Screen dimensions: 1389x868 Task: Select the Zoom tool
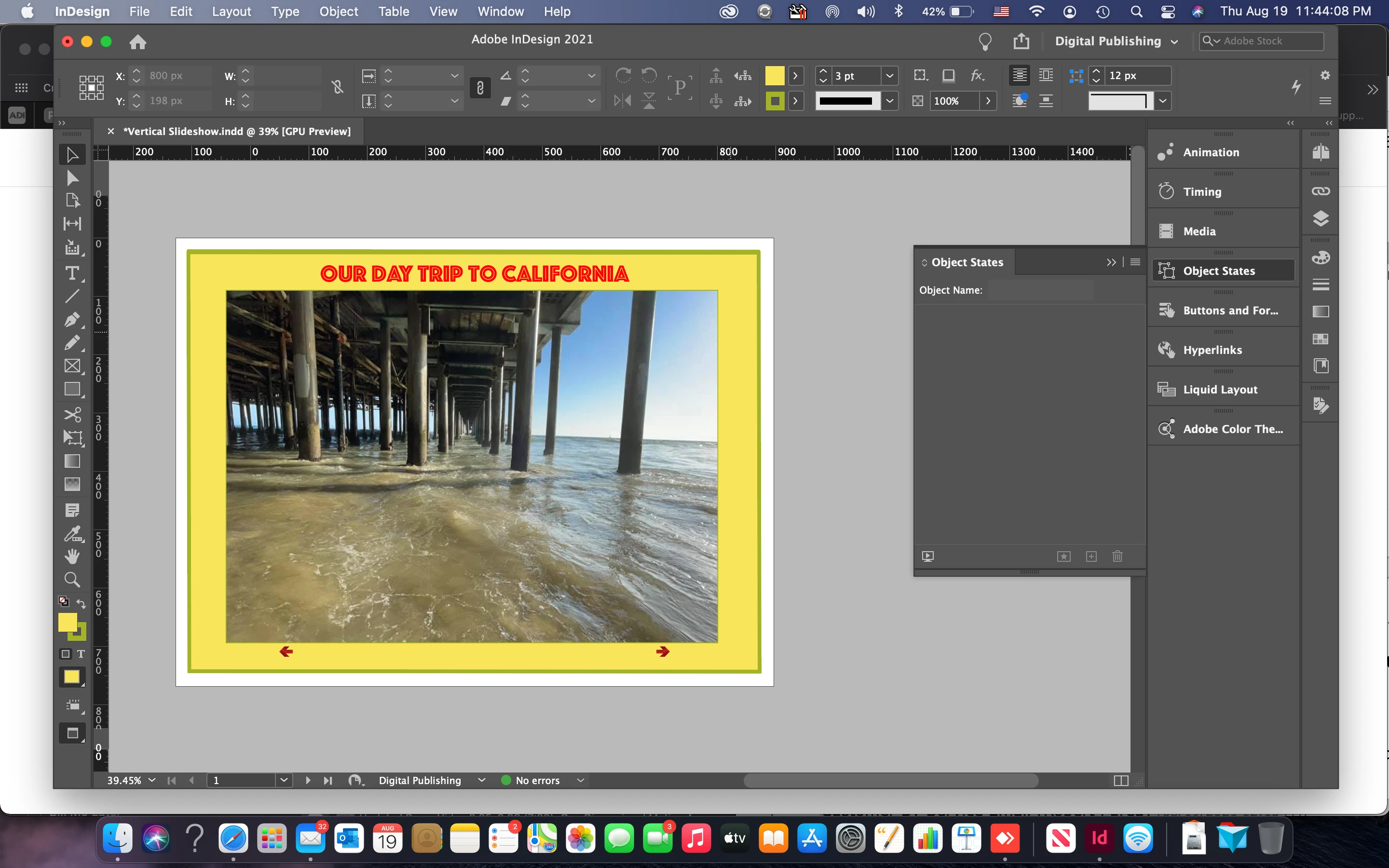[72, 579]
